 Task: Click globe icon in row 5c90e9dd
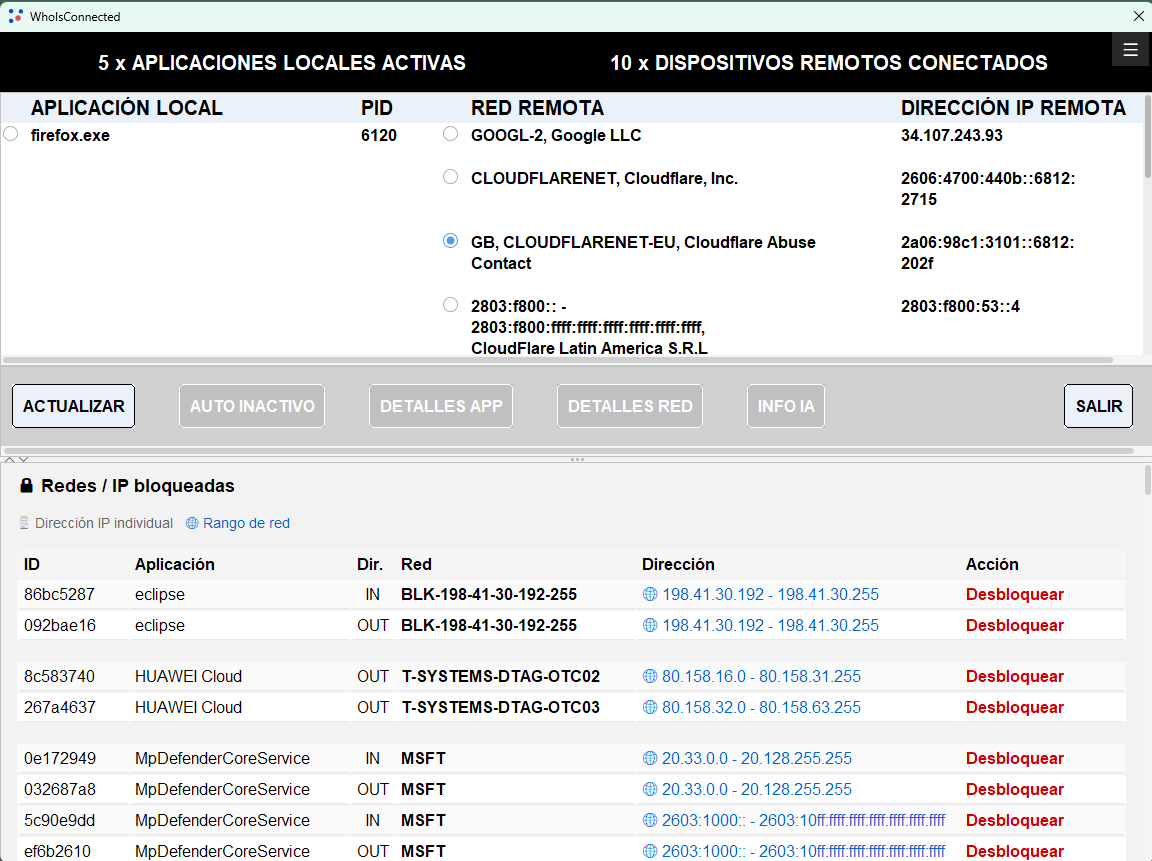point(649,820)
